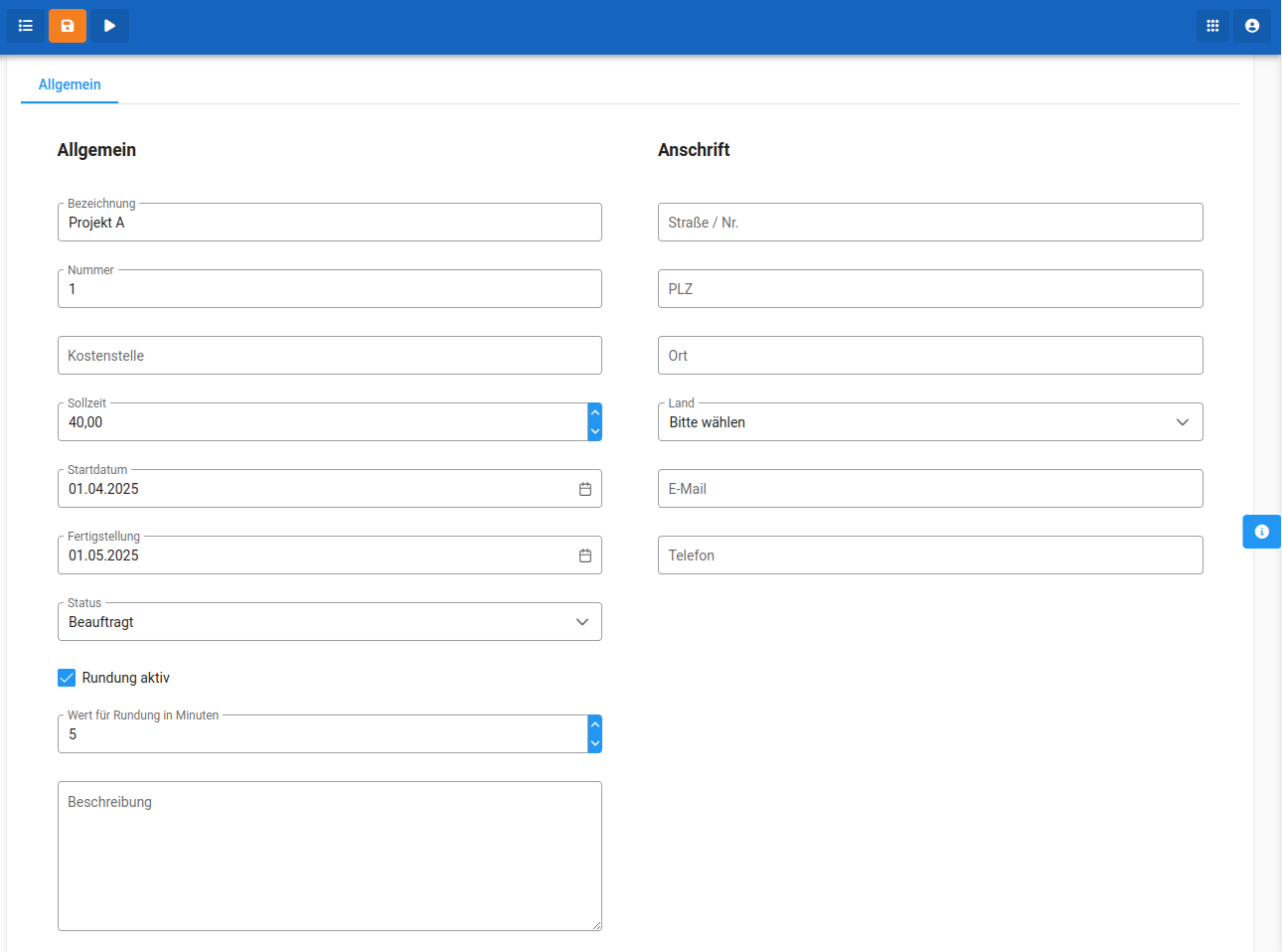This screenshot has width=1282, height=952.
Task: Click the Allgemein section heading
Action: [96, 150]
